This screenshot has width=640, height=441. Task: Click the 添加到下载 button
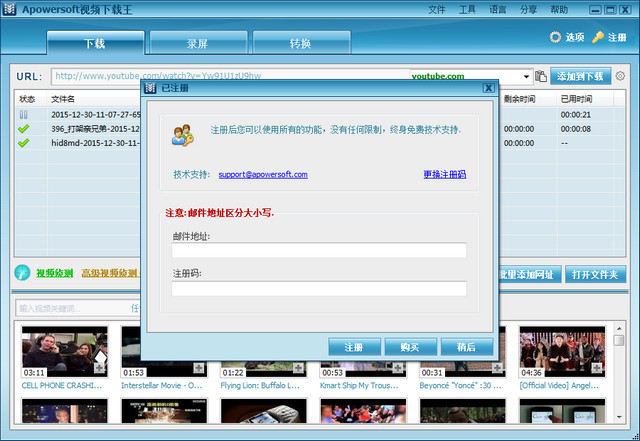click(580, 76)
